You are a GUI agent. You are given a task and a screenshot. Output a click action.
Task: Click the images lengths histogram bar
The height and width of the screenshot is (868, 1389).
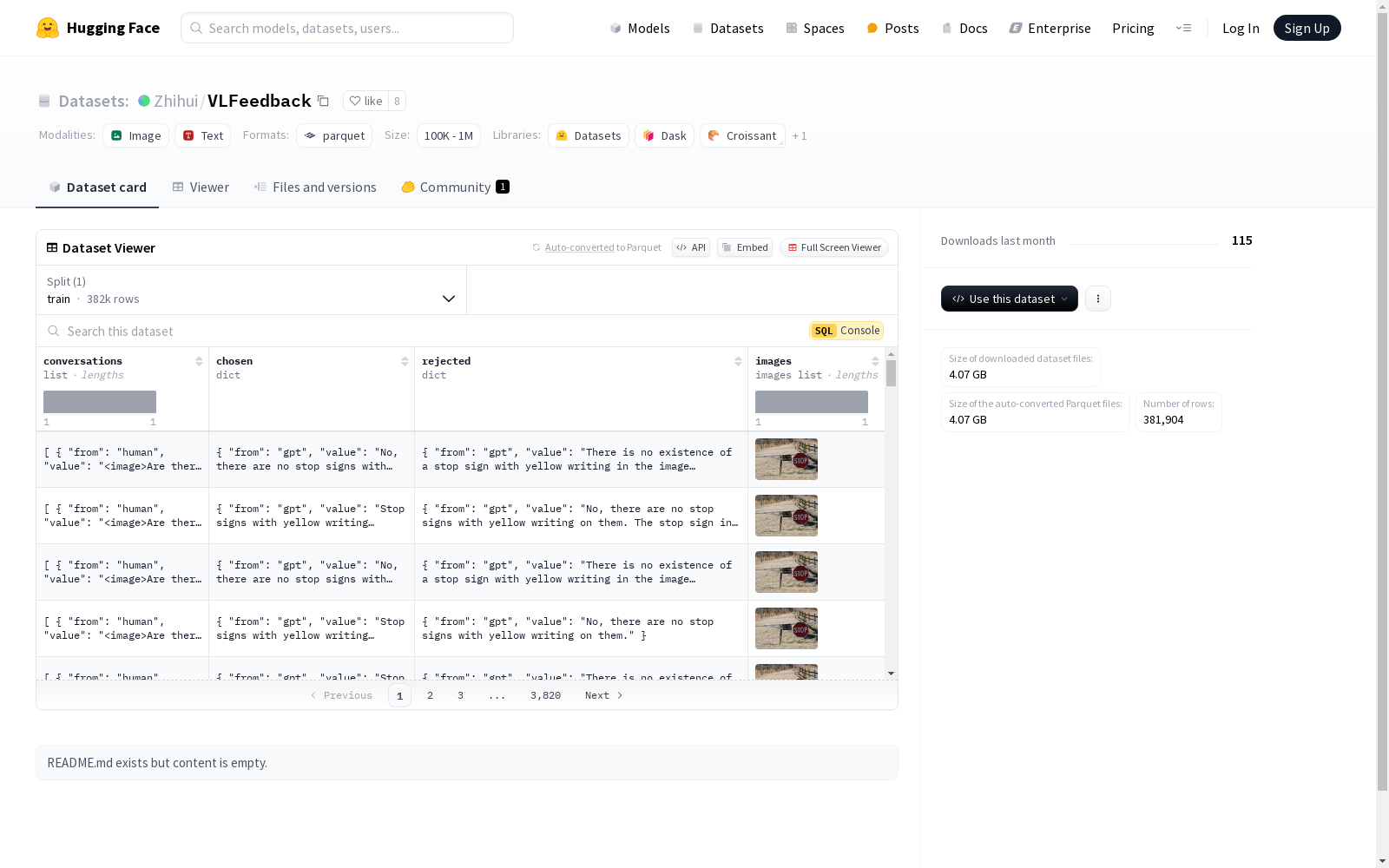[x=812, y=401]
